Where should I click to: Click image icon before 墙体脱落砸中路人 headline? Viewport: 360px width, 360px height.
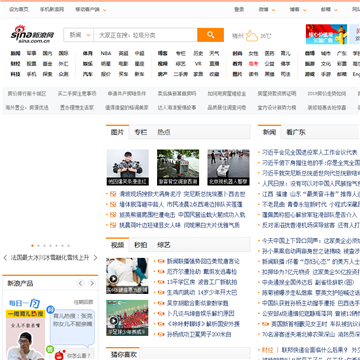point(113,204)
